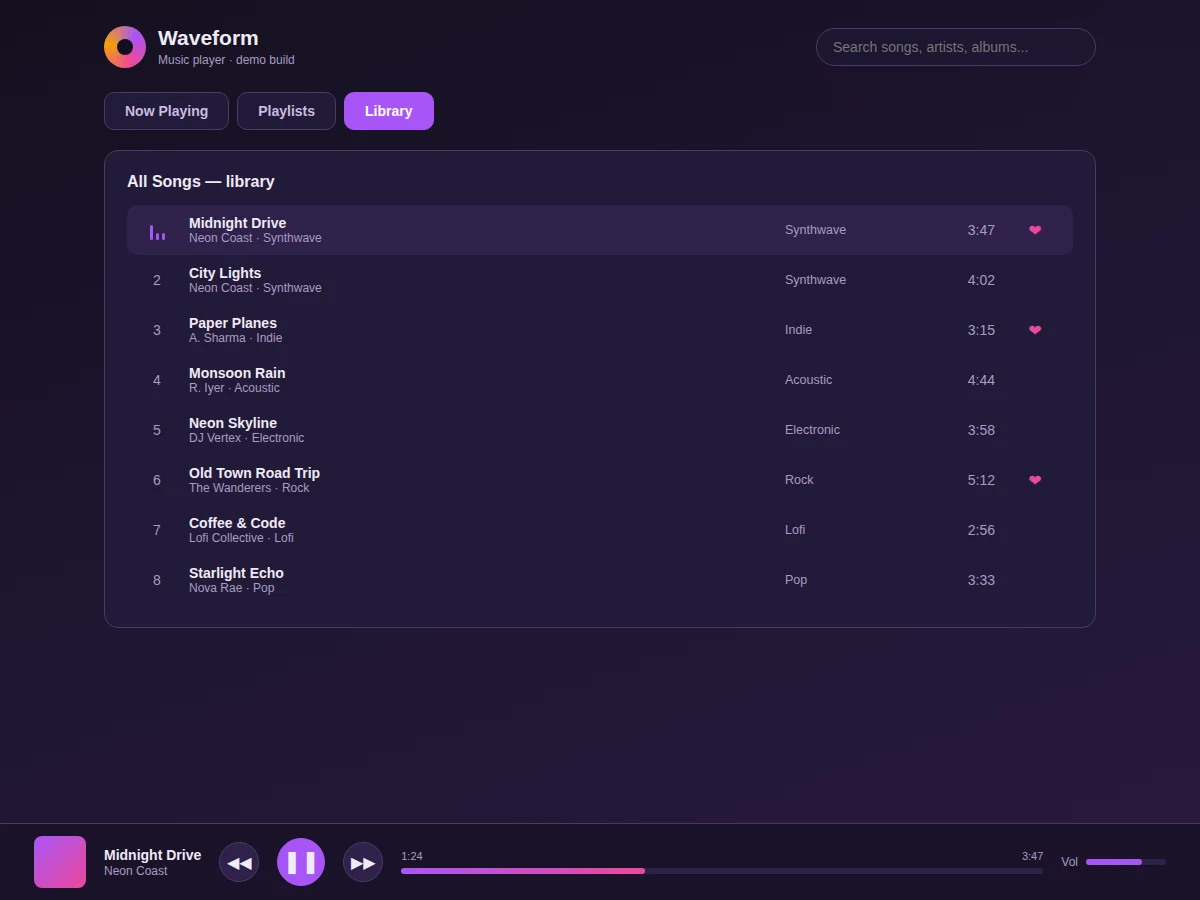This screenshot has height=900, width=1200.
Task: Pause playback with the center button
Action: 301,862
